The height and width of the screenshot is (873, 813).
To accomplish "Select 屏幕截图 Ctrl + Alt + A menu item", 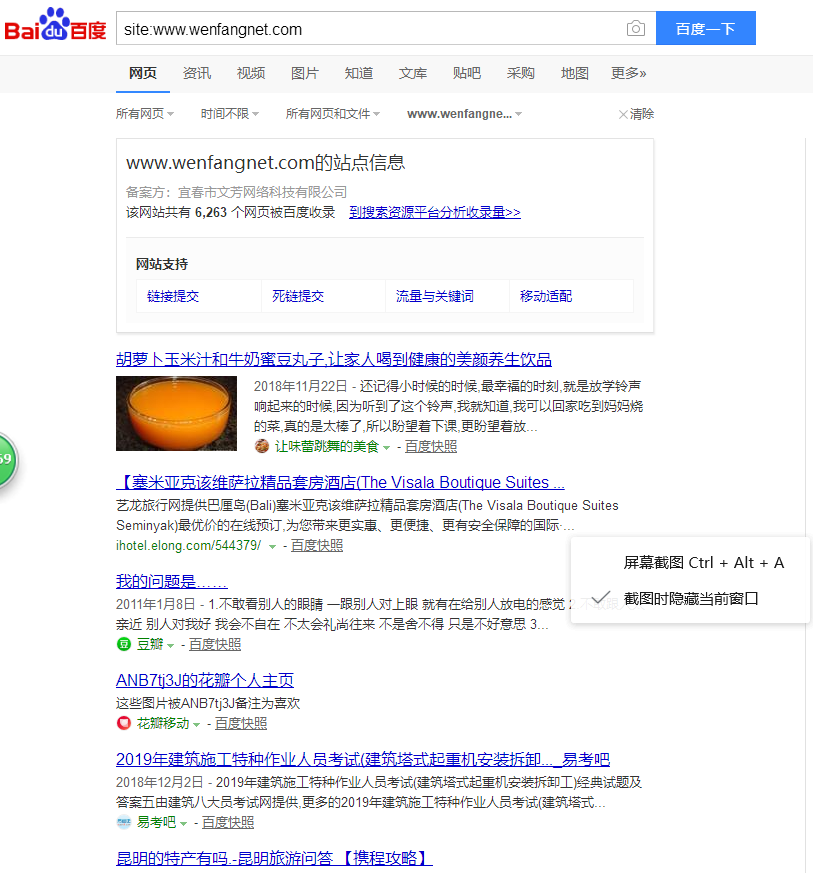I will pos(704,562).
